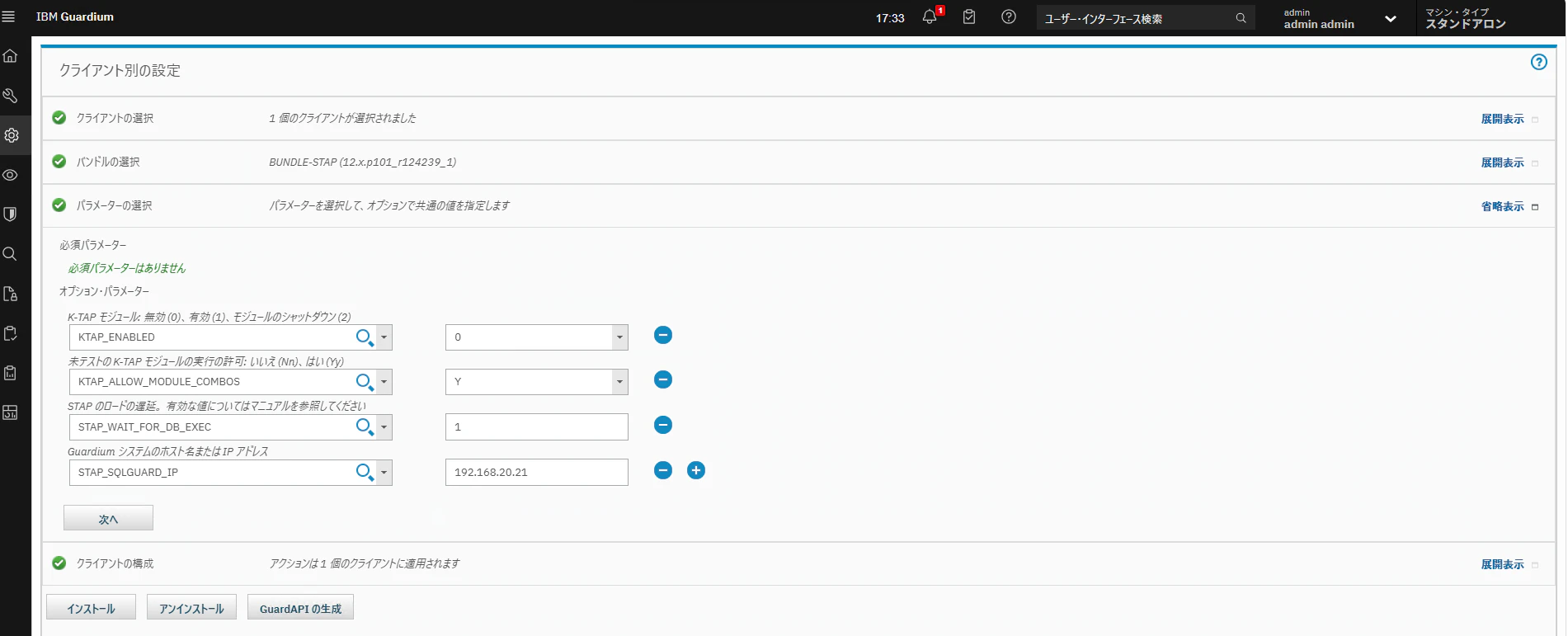
Task: Click the アンインストール button
Action: (x=191, y=607)
